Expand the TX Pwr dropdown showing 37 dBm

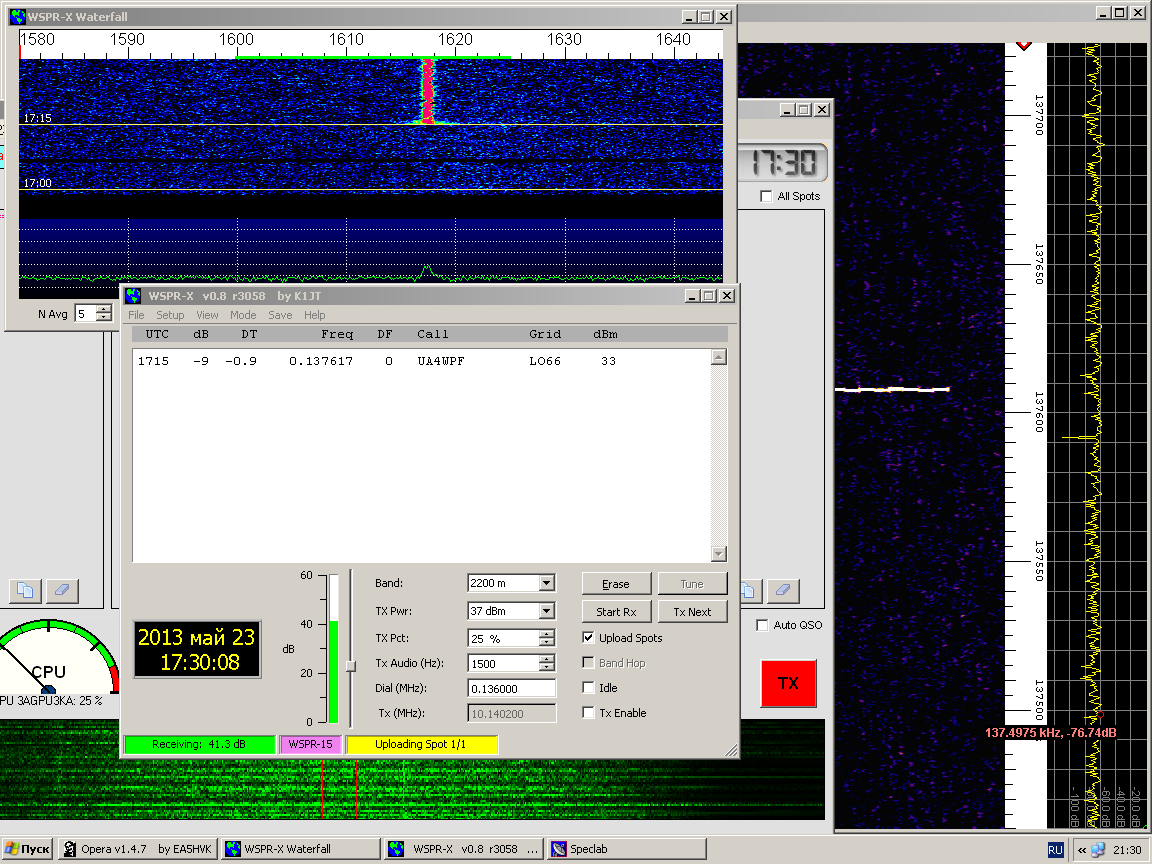pos(546,611)
